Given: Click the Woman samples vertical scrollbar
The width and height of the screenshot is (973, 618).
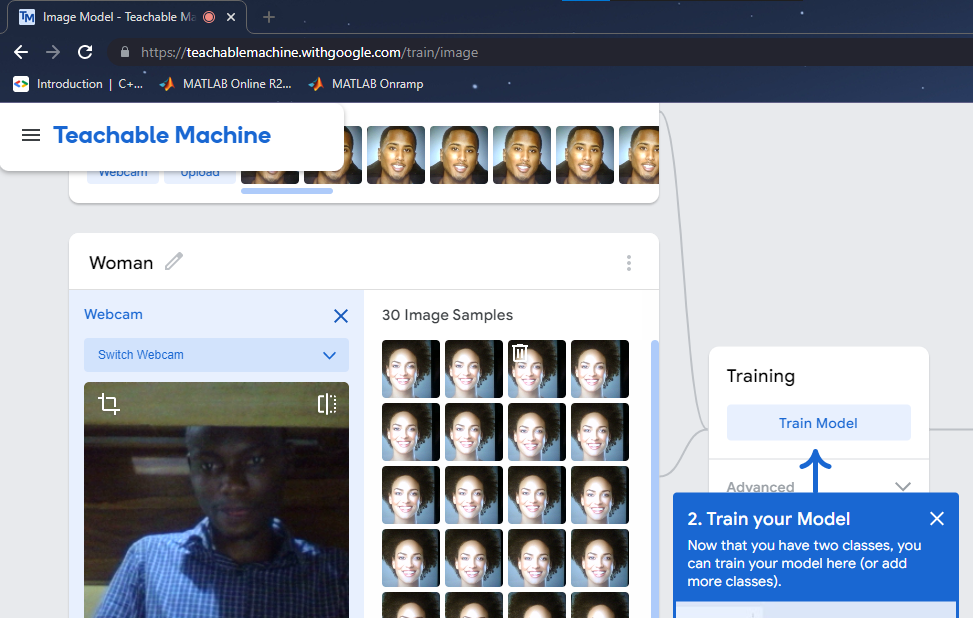Looking at the screenshot, I should (x=654, y=478).
